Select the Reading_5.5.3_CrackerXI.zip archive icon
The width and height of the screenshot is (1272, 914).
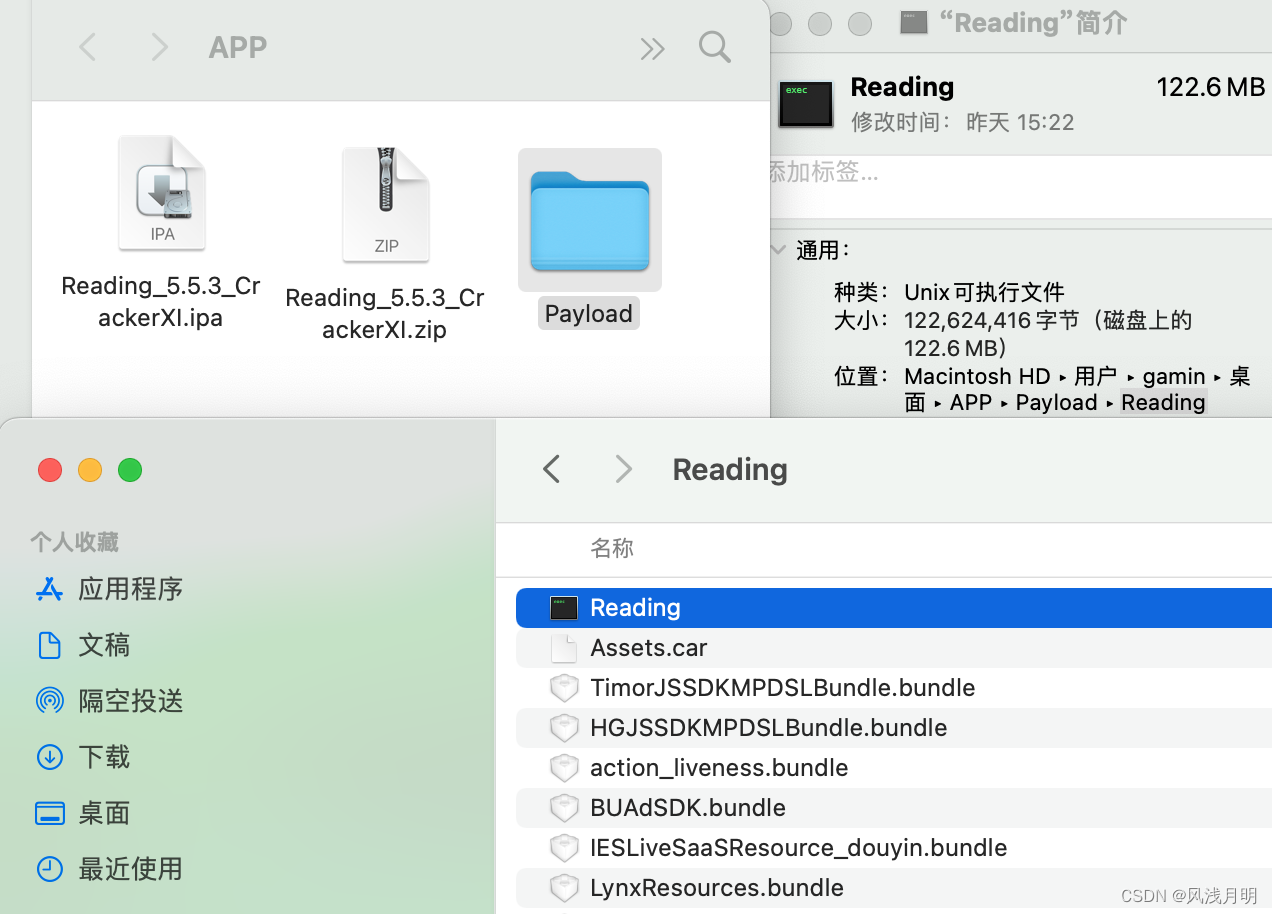point(386,204)
